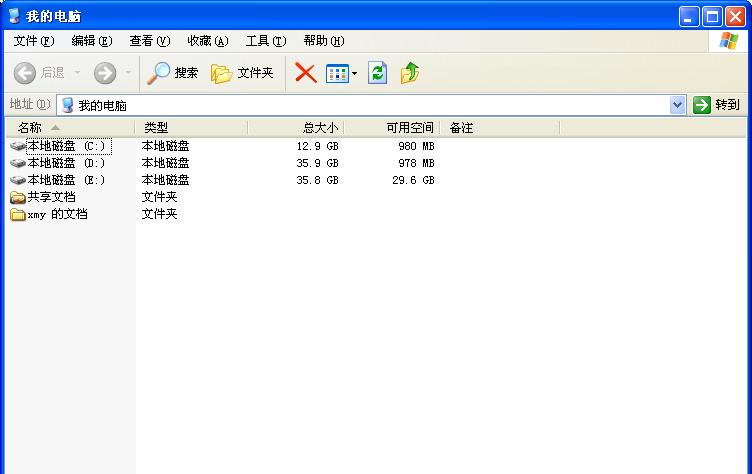Click the 共享文档 folder icon

tap(18, 197)
